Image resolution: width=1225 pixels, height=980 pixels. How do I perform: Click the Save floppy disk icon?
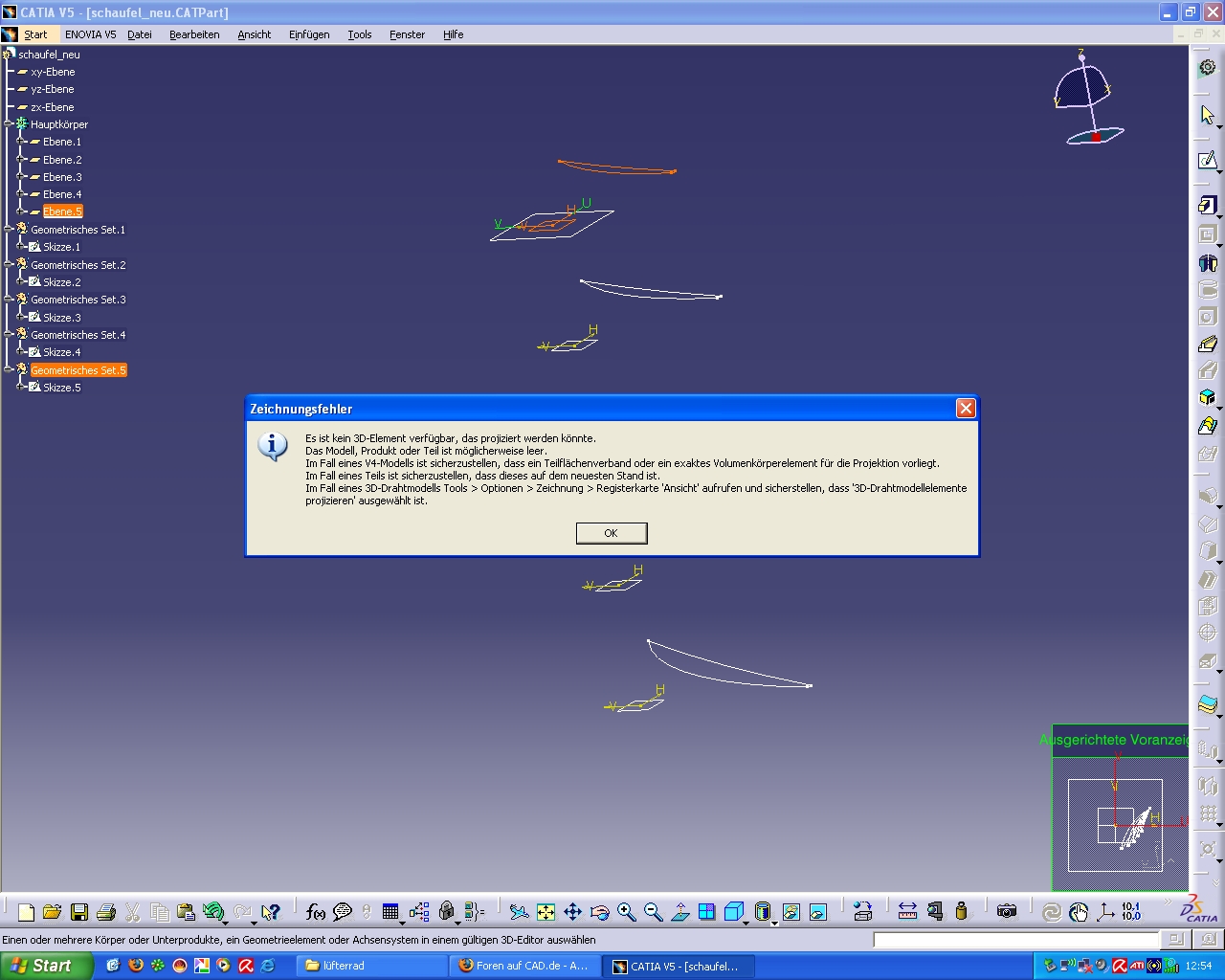tap(79, 912)
